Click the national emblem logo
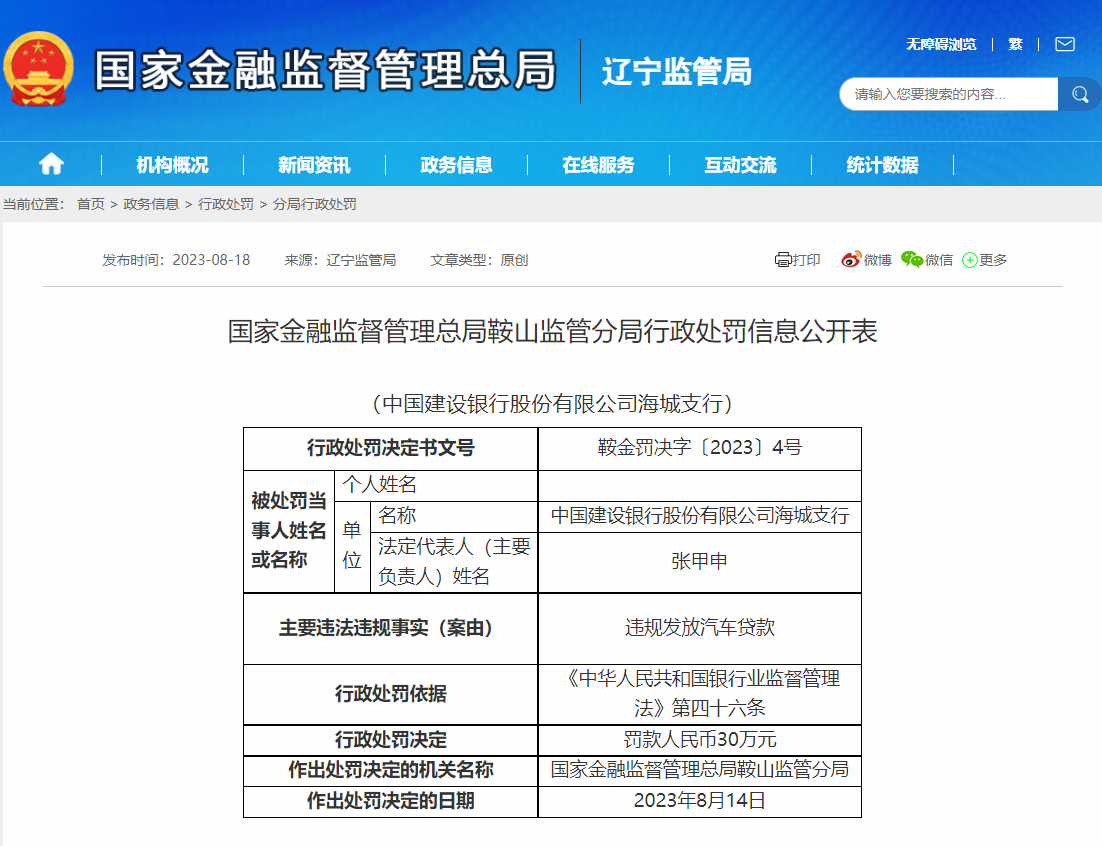 tap(38, 70)
